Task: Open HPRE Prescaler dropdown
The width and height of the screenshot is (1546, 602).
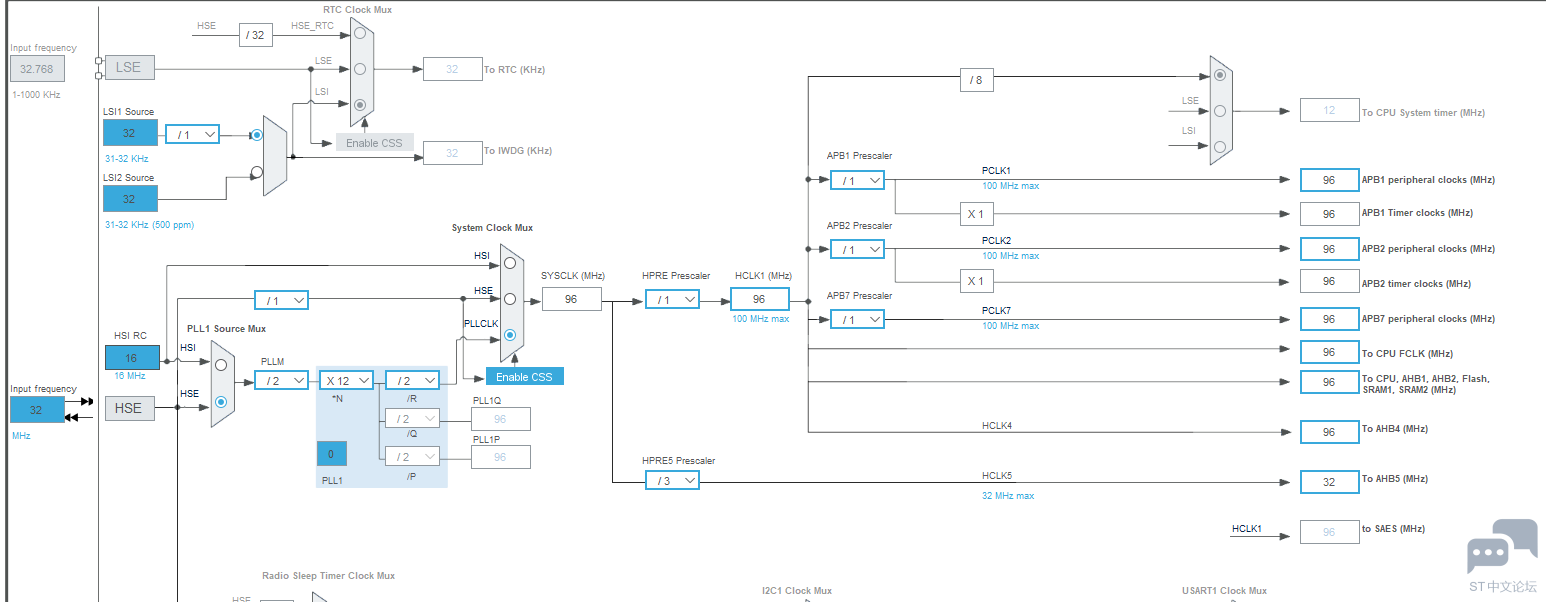Action: pos(672,299)
